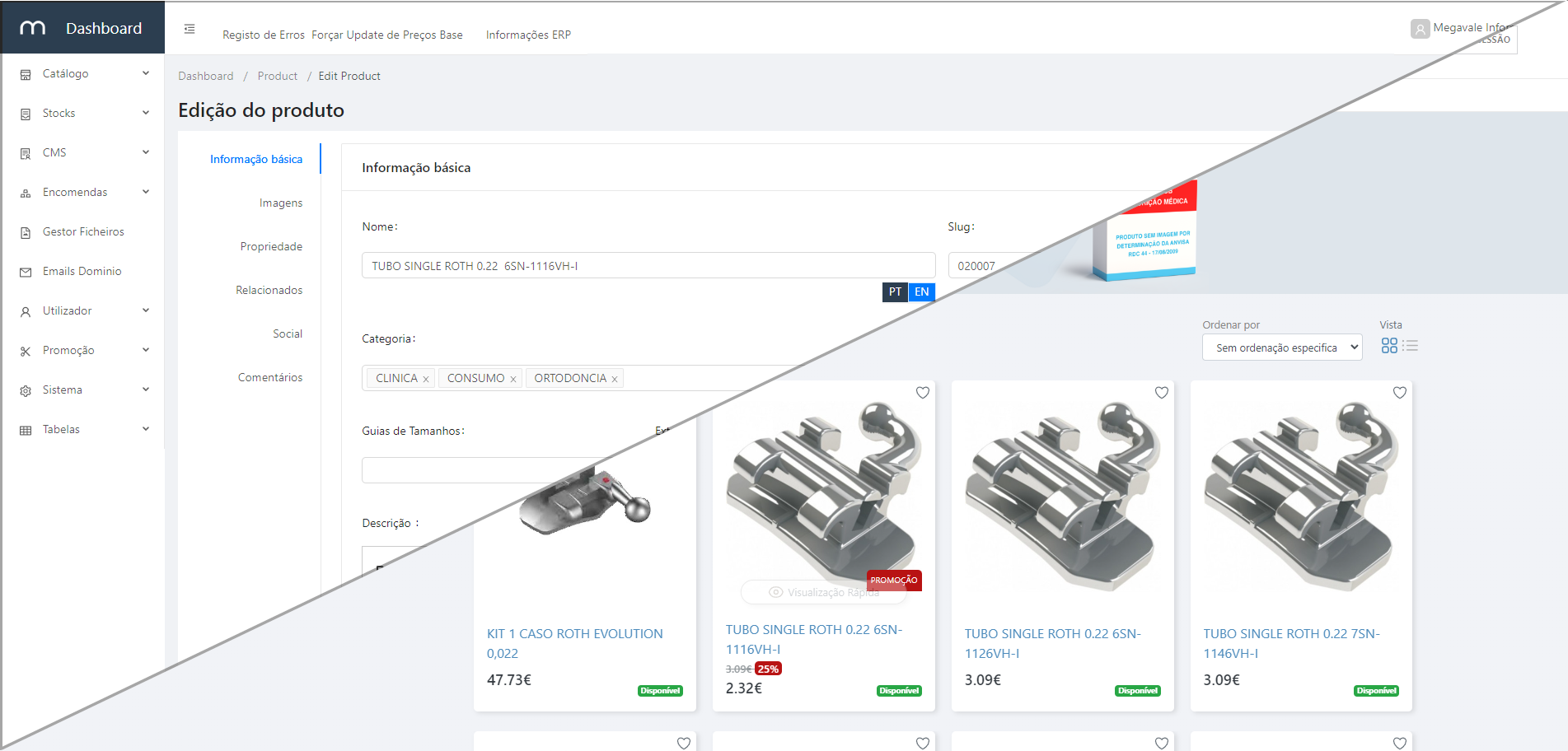Click the sidebar collapse hamburger icon
This screenshot has height=751, width=1568.
click(x=190, y=29)
